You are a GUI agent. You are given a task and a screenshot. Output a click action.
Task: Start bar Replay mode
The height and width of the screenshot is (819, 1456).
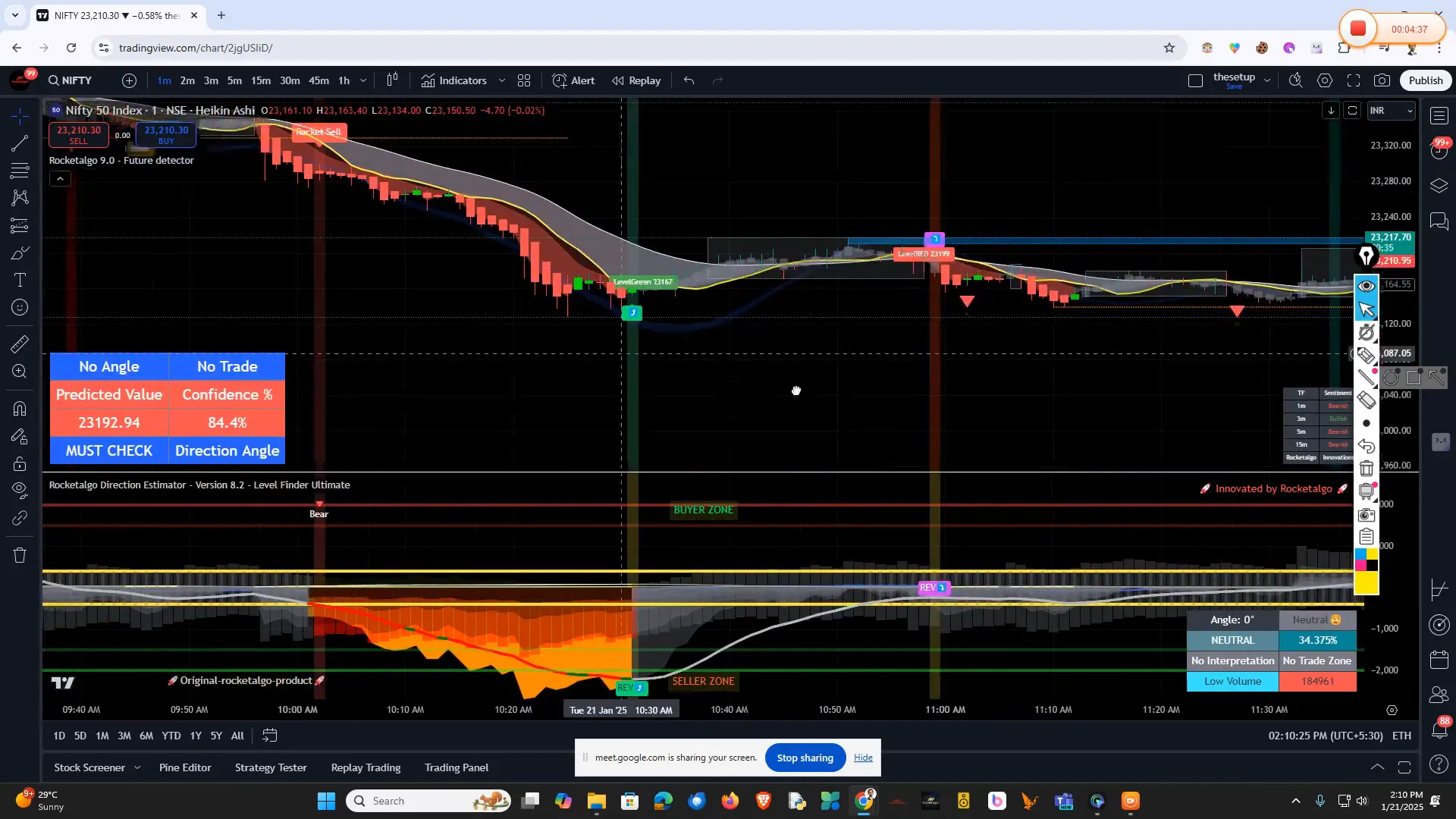click(636, 80)
